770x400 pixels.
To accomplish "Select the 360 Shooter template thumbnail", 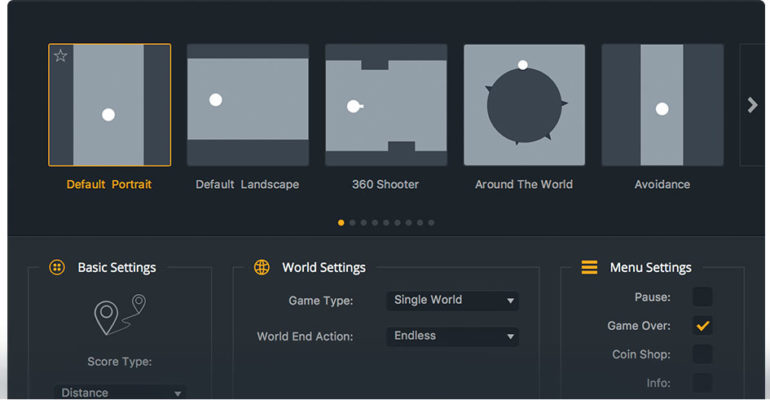I will pyautogui.click(x=386, y=105).
